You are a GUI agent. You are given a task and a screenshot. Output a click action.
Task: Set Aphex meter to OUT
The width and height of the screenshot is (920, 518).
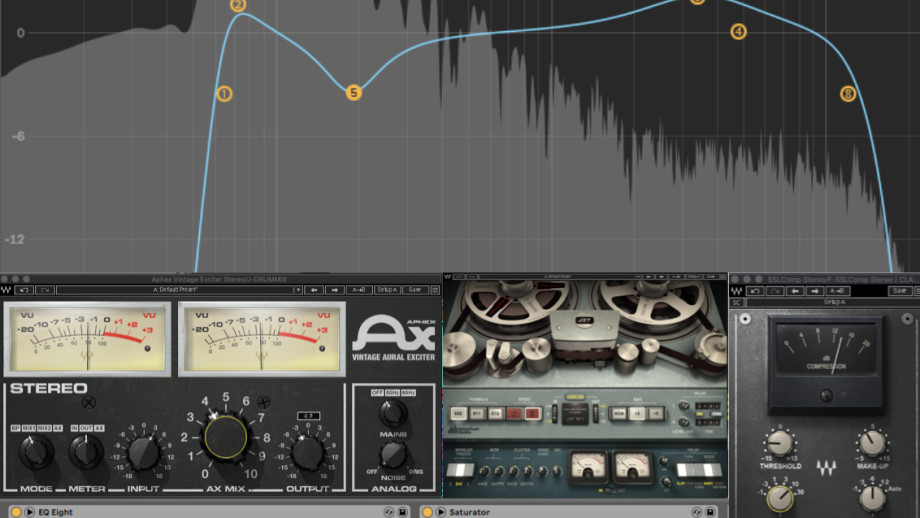point(86,428)
